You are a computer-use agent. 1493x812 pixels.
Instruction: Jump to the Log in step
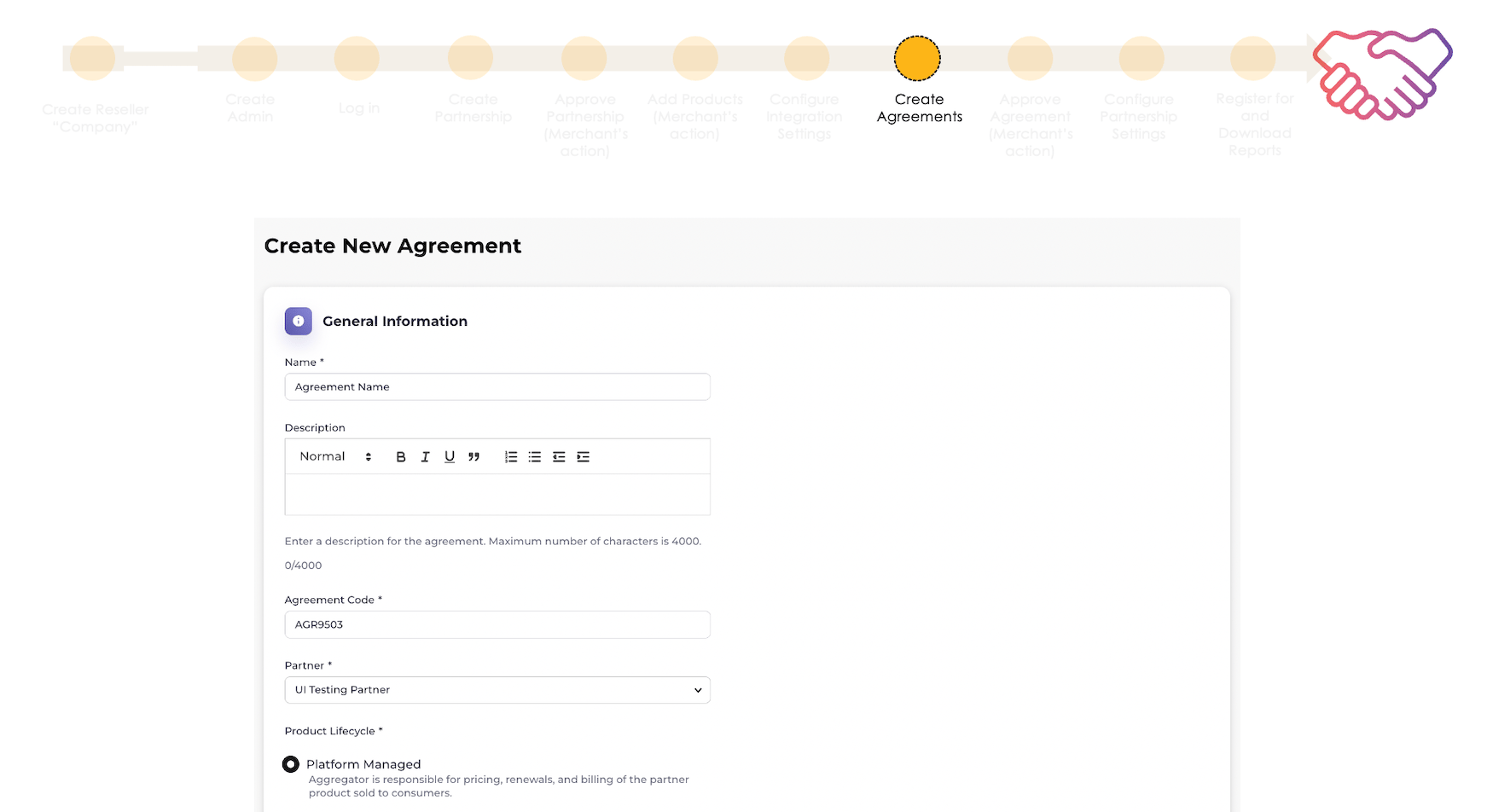click(357, 59)
